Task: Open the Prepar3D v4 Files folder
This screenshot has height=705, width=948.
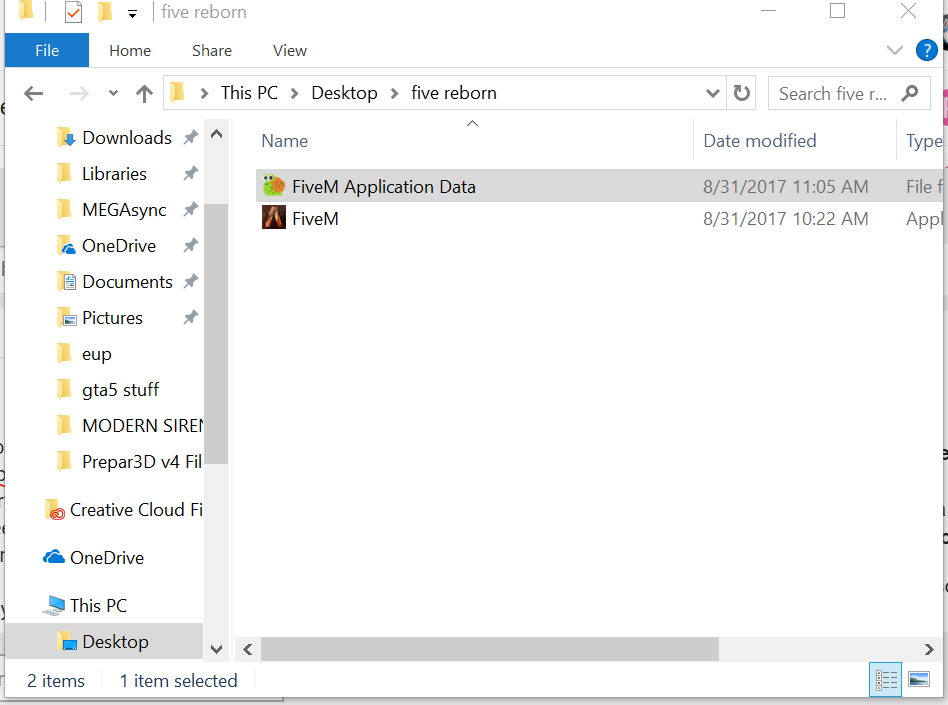Action: (142, 462)
